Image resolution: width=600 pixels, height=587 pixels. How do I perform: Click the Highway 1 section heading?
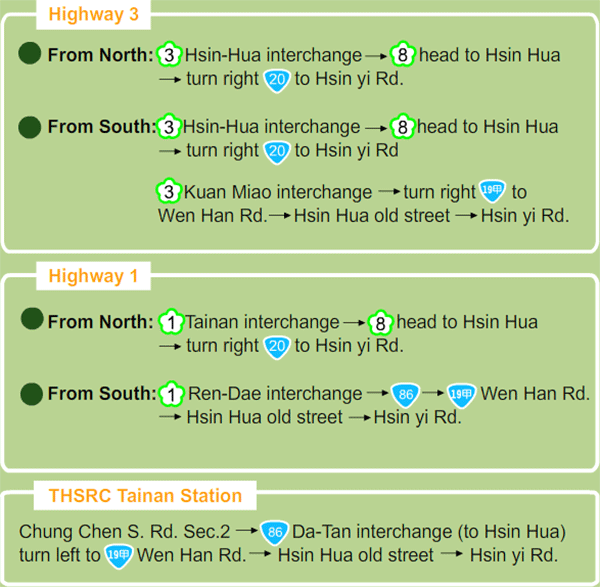[x=93, y=276]
